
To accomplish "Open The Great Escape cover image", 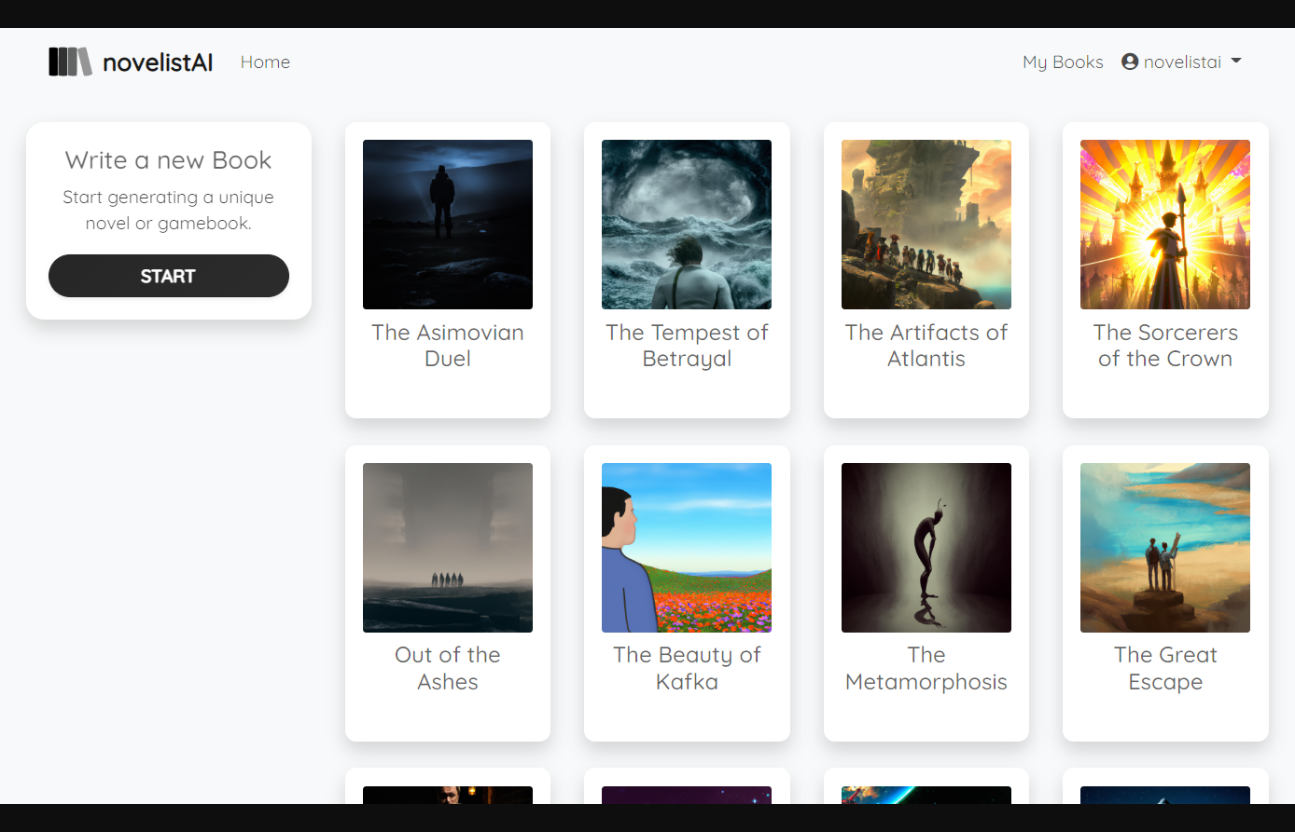I will point(1165,547).
